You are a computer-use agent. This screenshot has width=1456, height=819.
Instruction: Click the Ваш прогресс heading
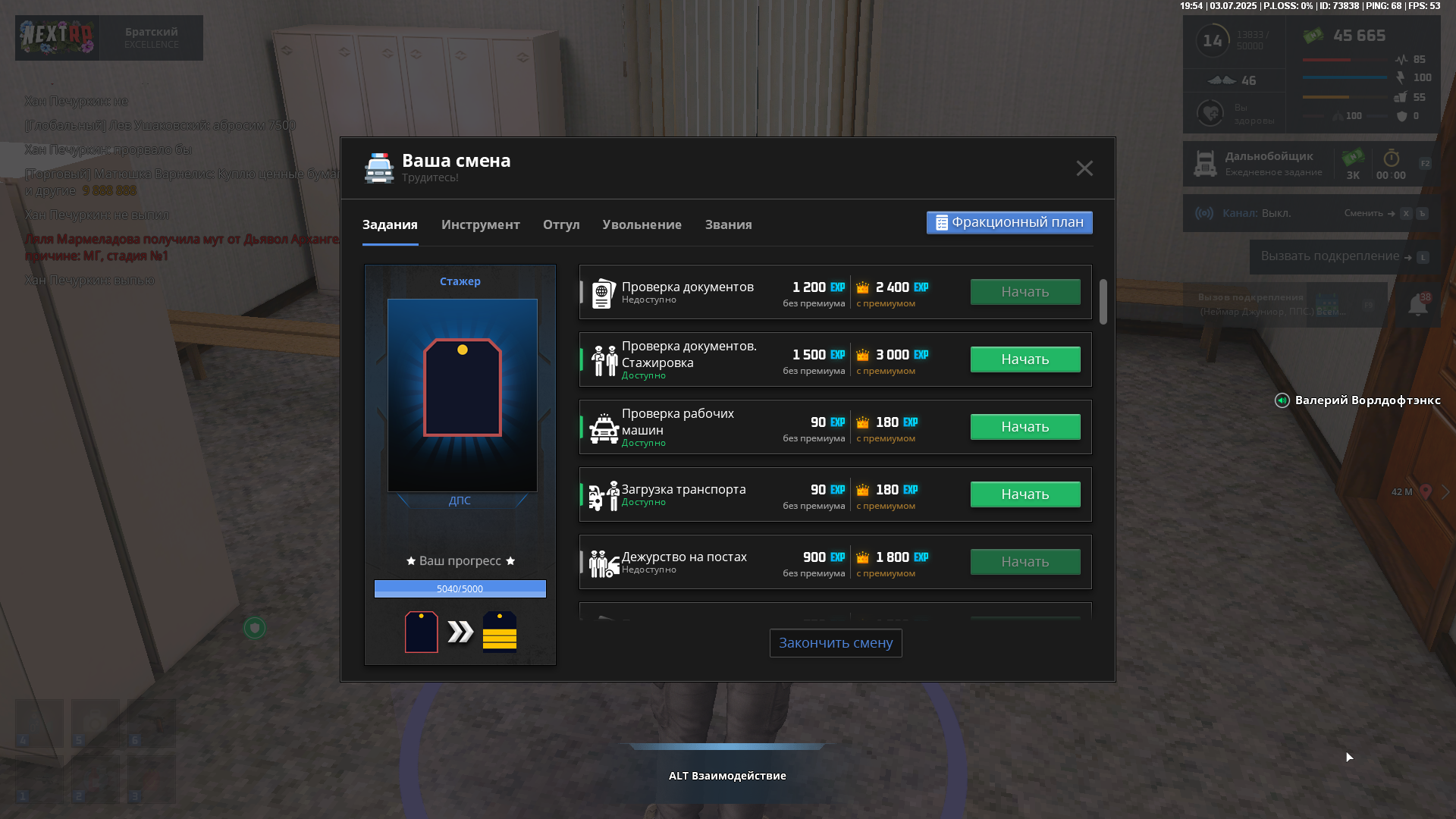coord(460,561)
